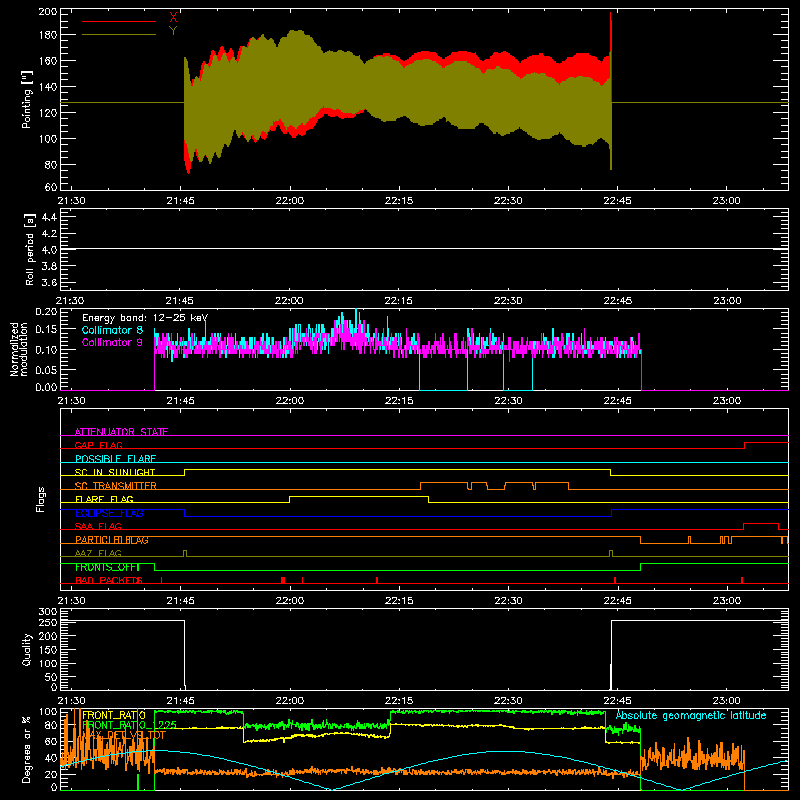The image size is (800, 800).
Task: Click the "Normalized modulation" axis title
Action: click(x=19, y=349)
